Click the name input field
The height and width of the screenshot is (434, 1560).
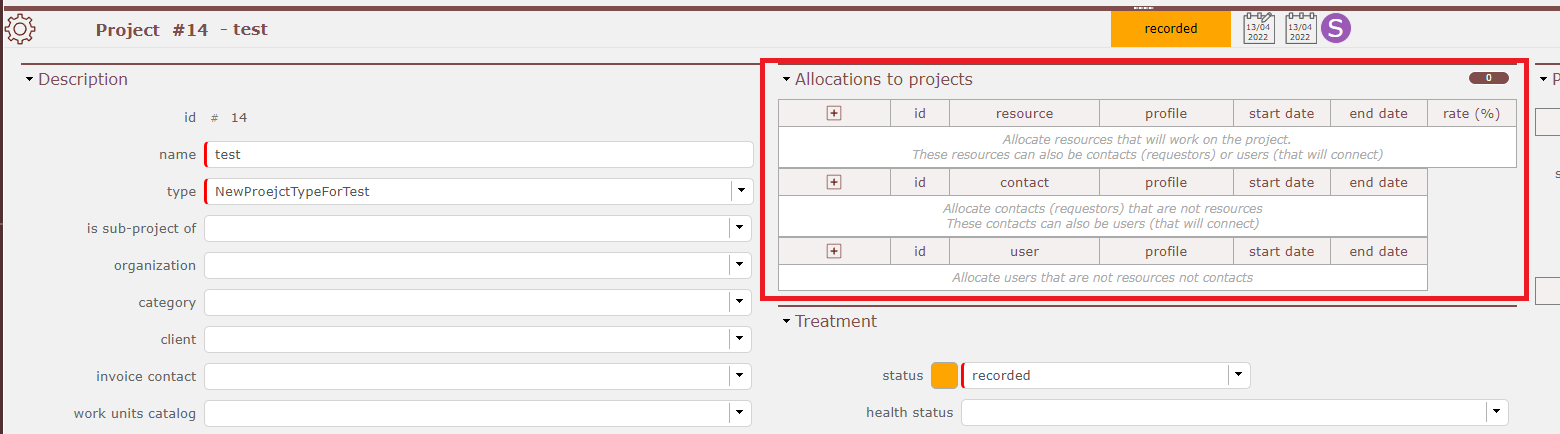click(x=480, y=155)
